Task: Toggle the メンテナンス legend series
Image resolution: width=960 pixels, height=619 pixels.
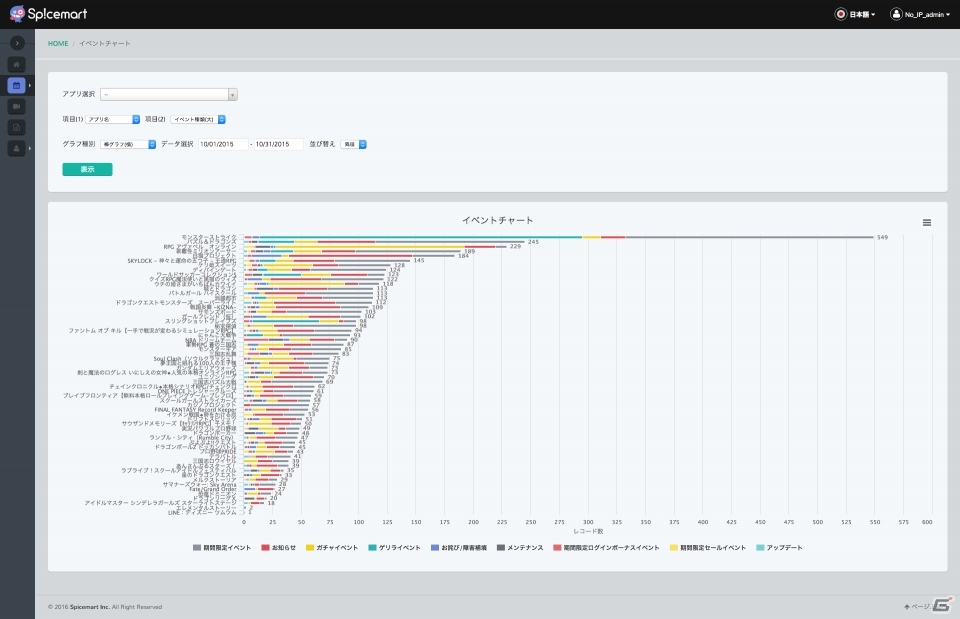Action: 520,548
